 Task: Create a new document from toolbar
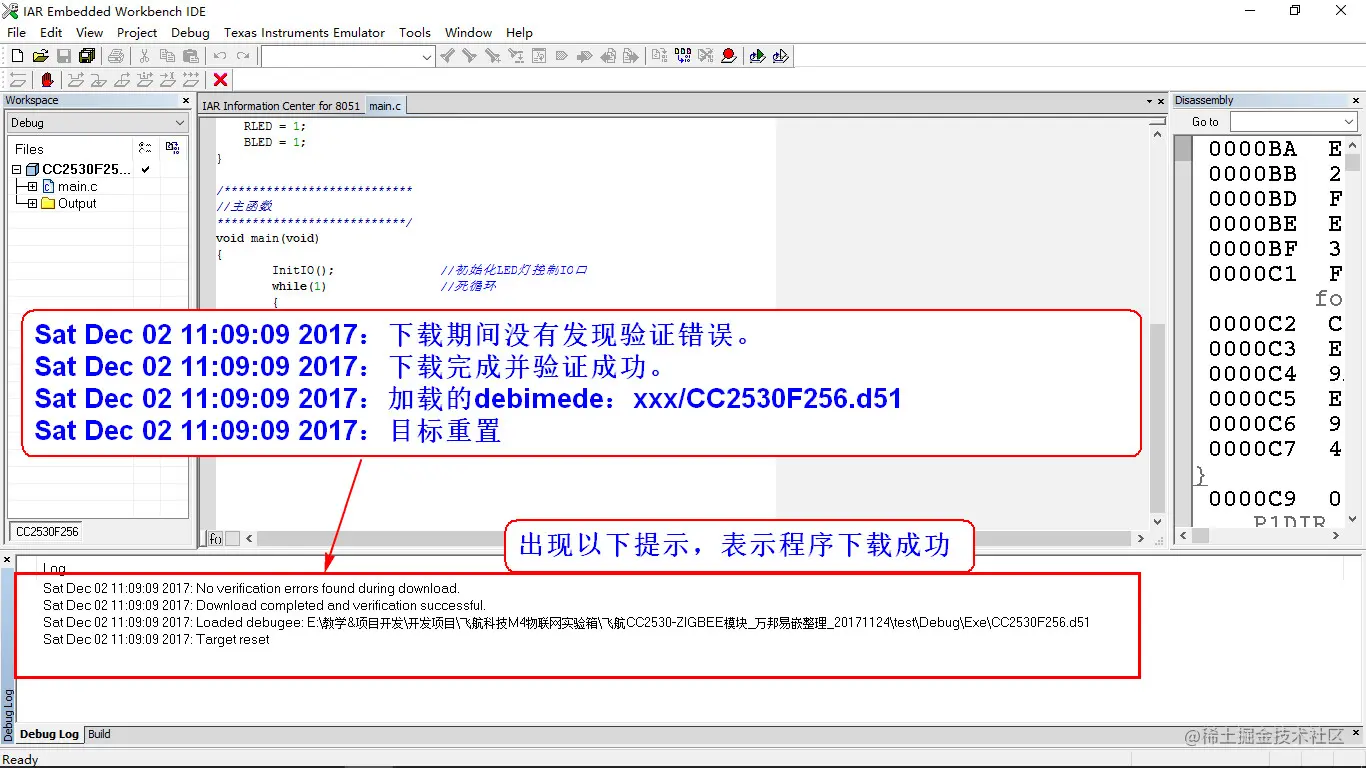pyautogui.click(x=17, y=56)
